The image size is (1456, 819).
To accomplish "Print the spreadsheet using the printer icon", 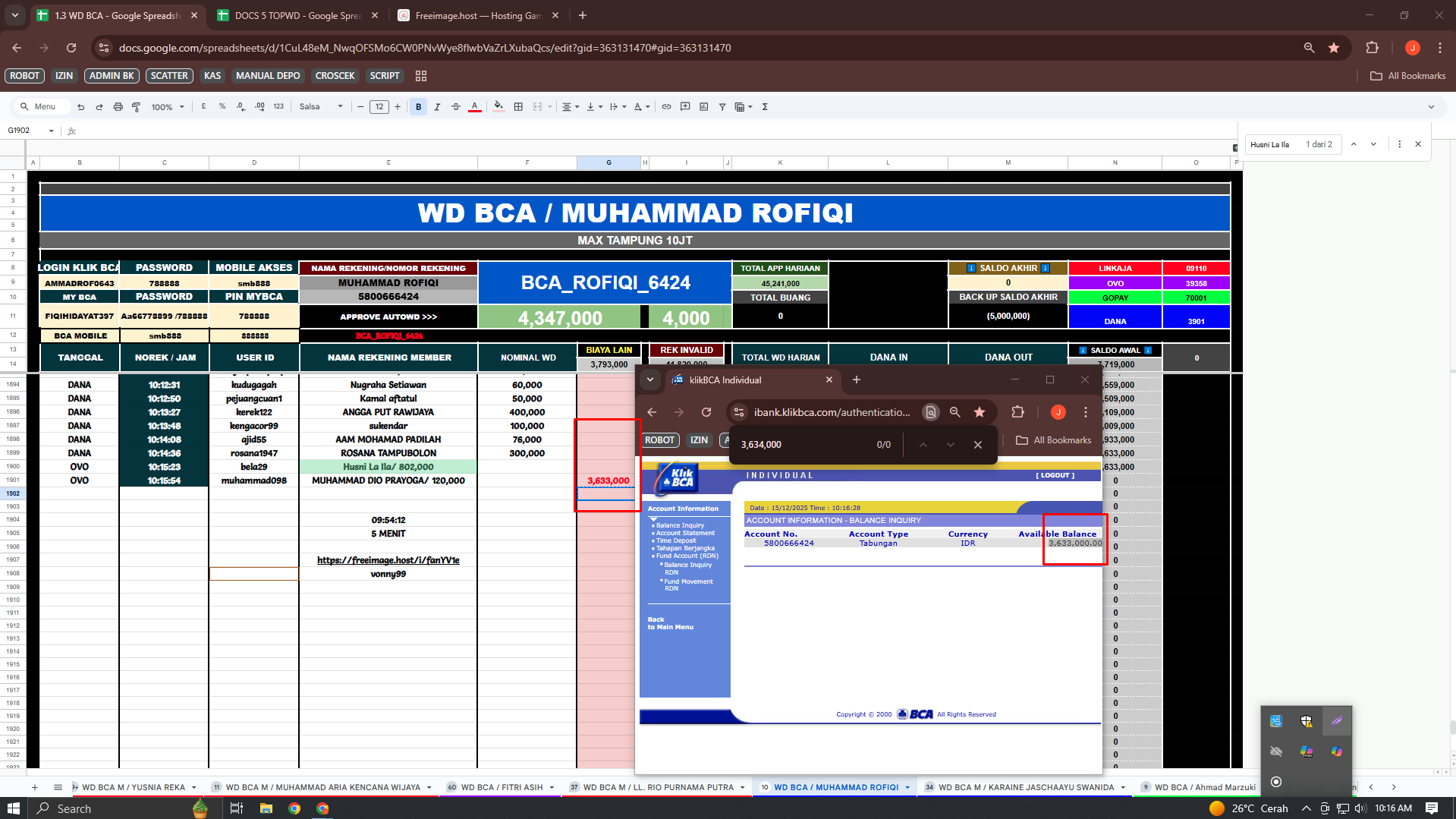I will coord(118,107).
